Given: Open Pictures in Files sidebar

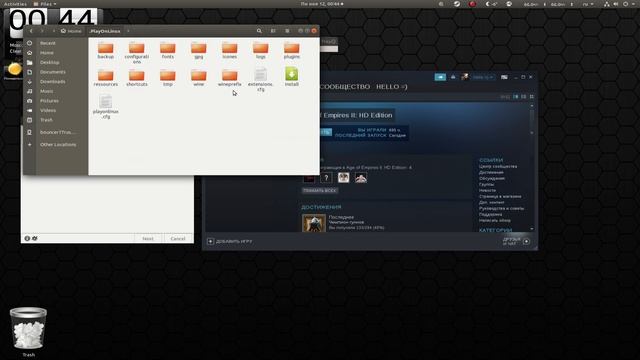Looking at the screenshot, I should (49, 101).
